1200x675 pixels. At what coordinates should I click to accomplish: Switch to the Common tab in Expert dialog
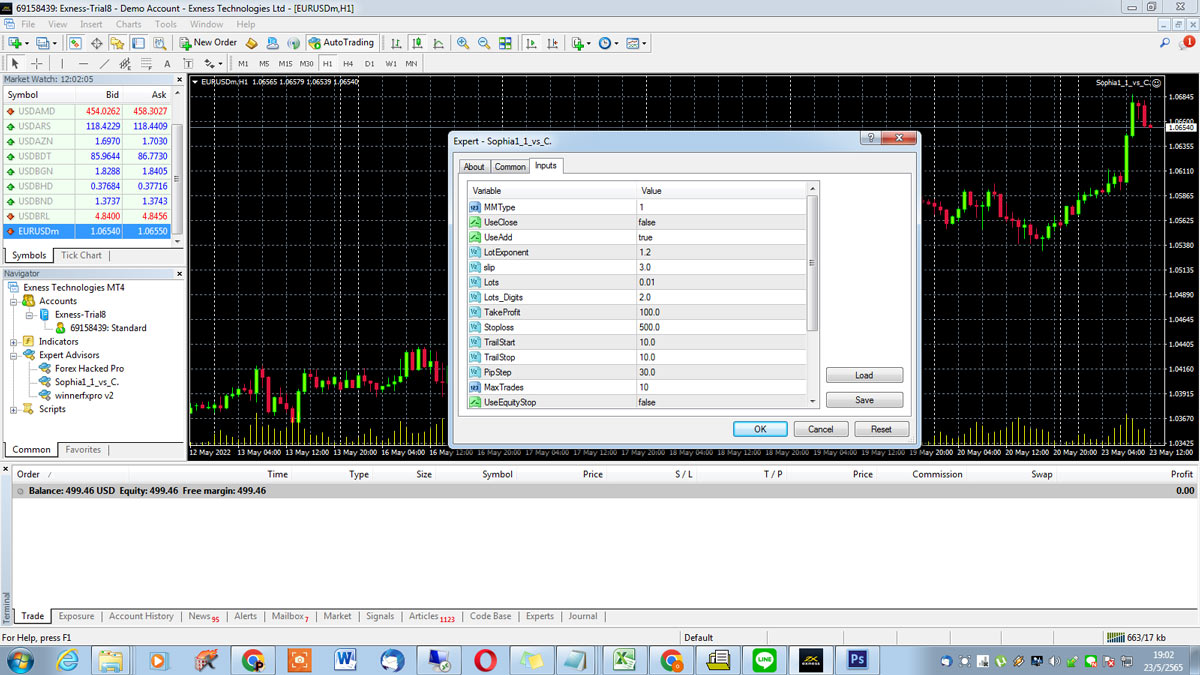pos(510,166)
